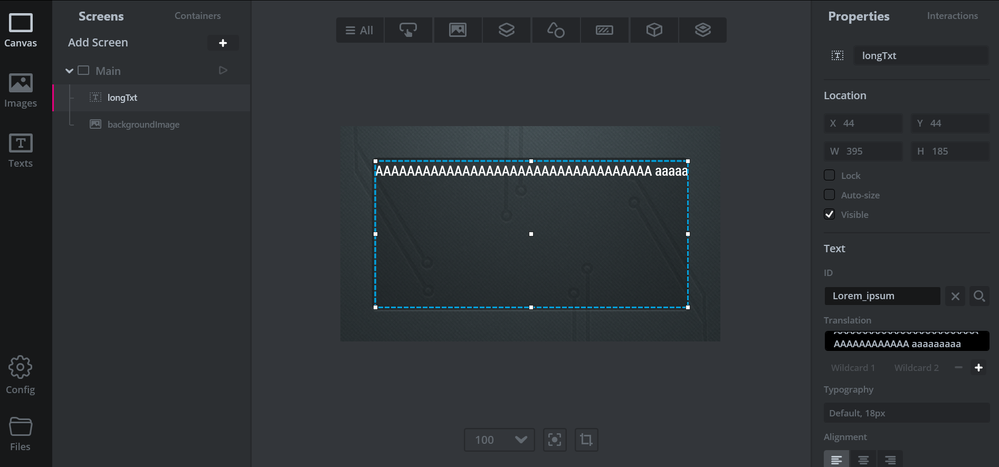This screenshot has height=467, width=999.
Task: Open the Progress indicators widget group (striped bar)
Action: [x=605, y=30]
